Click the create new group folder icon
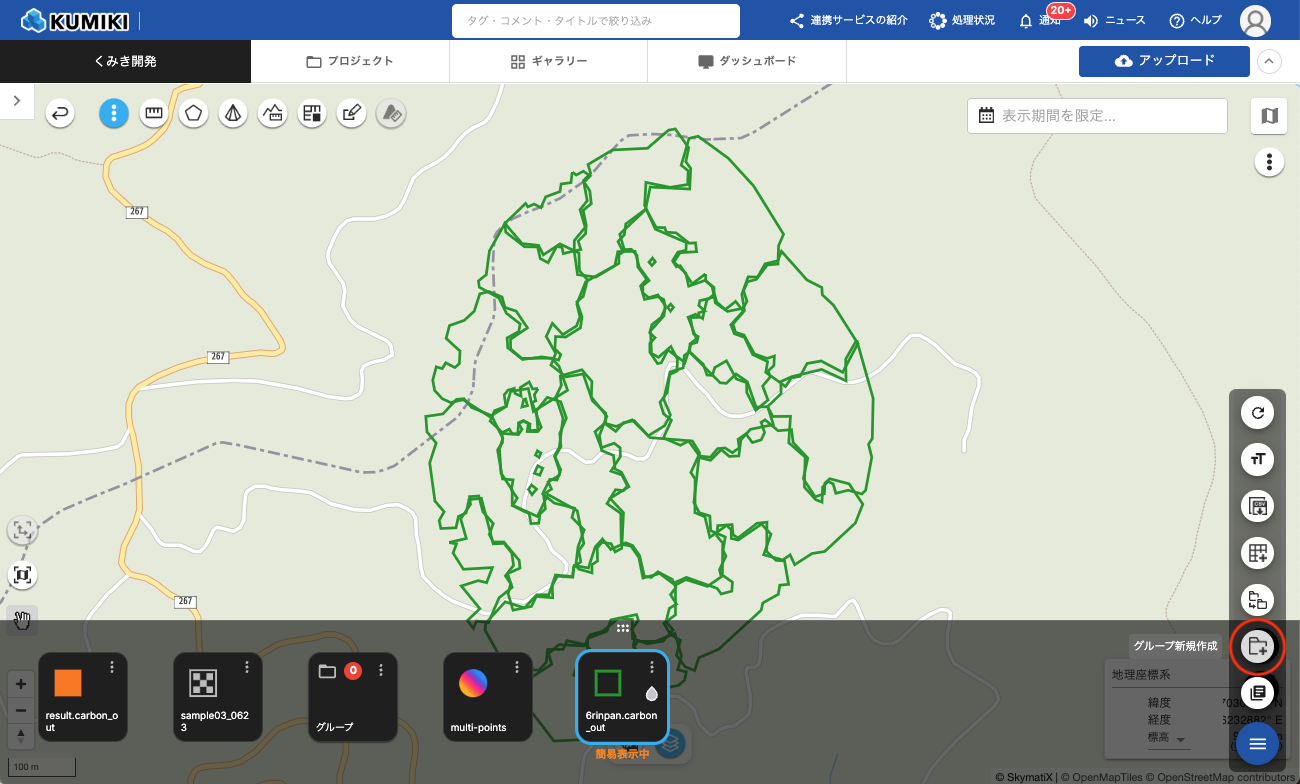This screenshot has height=784, width=1300. 1257,646
